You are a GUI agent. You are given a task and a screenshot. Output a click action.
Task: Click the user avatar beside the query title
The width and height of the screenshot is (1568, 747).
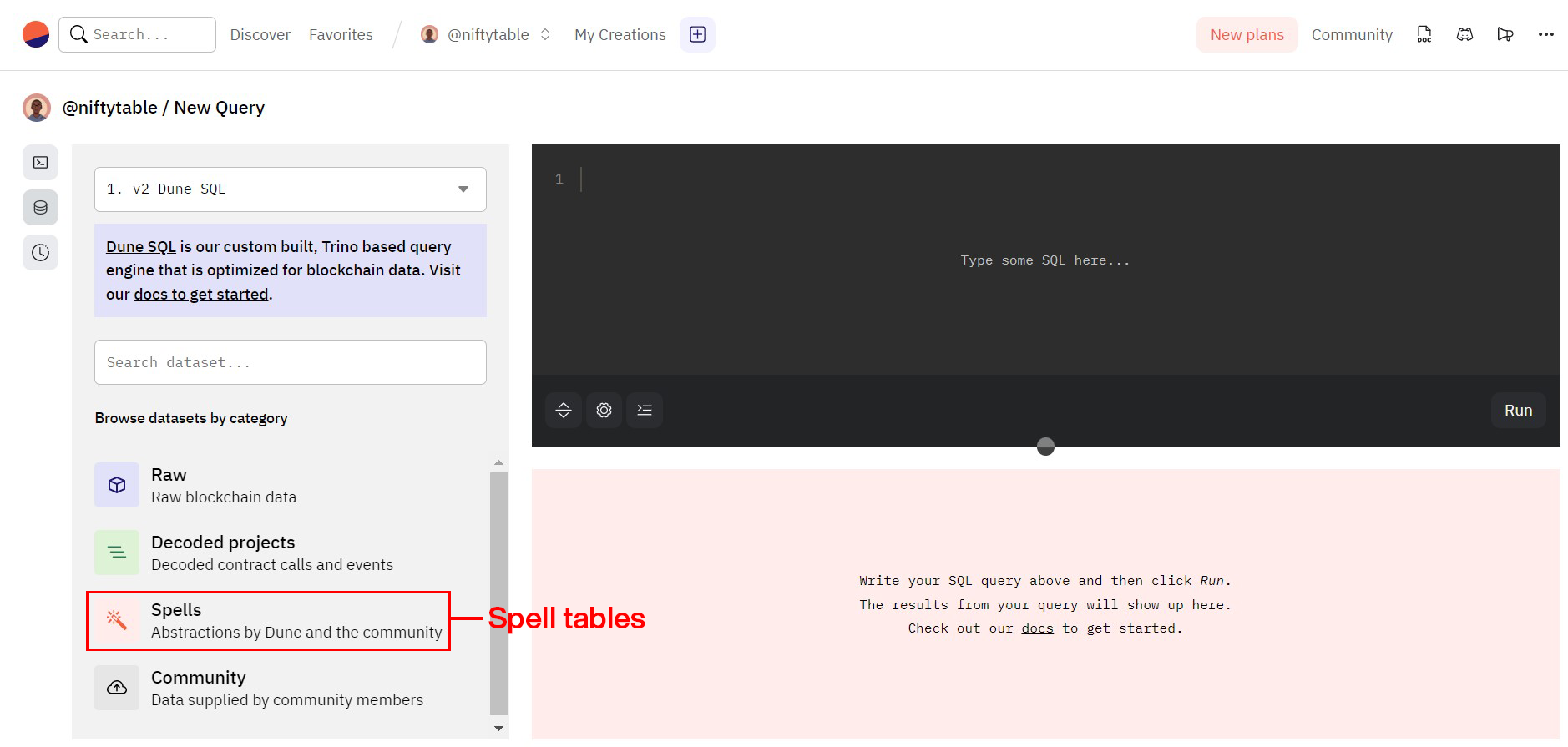pos(37,108)
